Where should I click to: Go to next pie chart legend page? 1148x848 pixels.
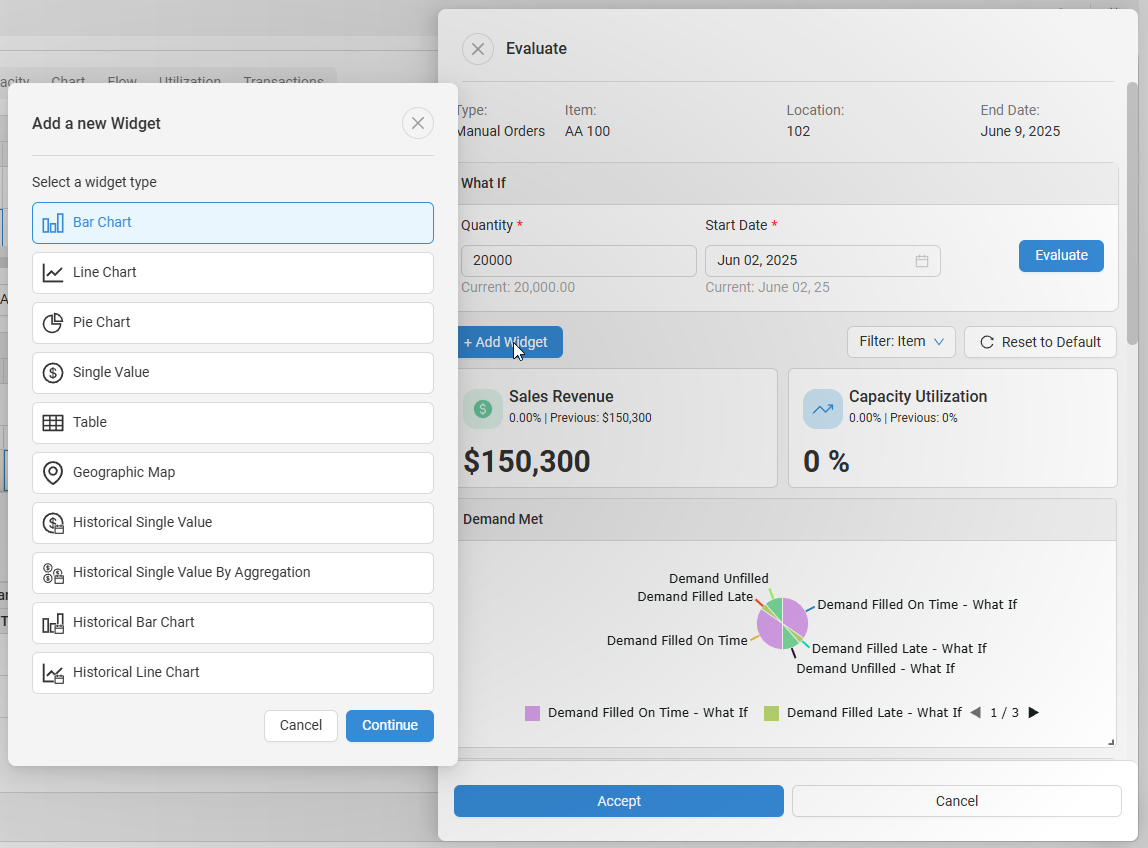pyautogui.click(x=1034, y=713)
